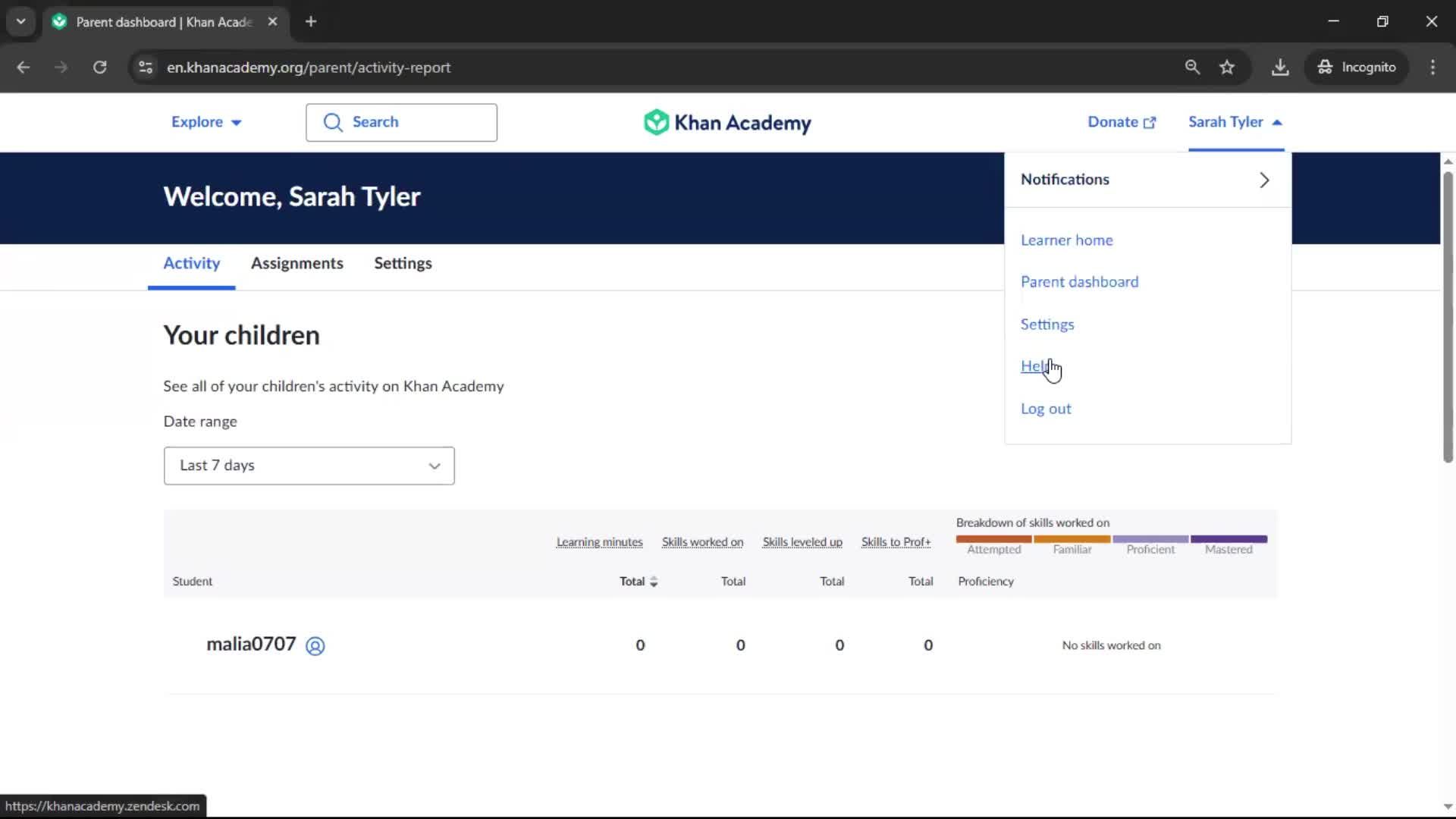Select Parent dashboard in the account menu

1079,282
